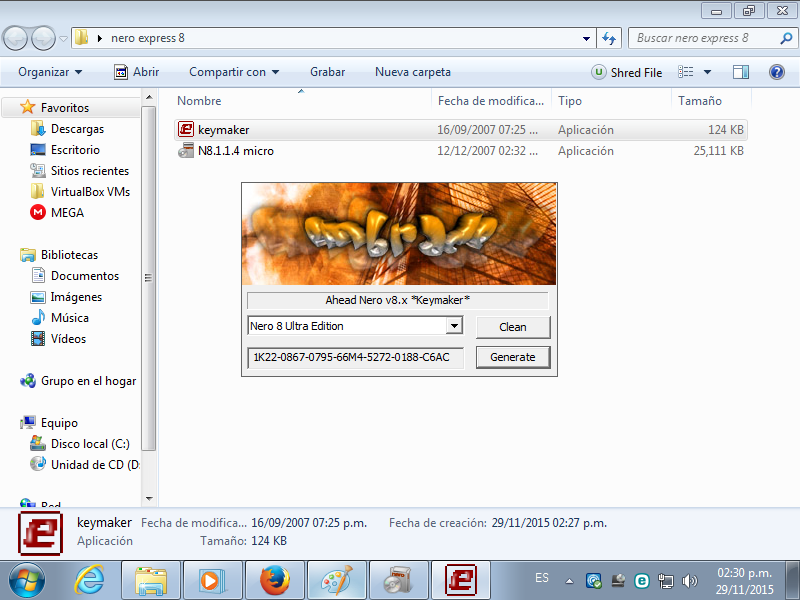Viewport: 800px width, 600px height.
Task: Click the network tray icon
Action: [x=665, y=581]
